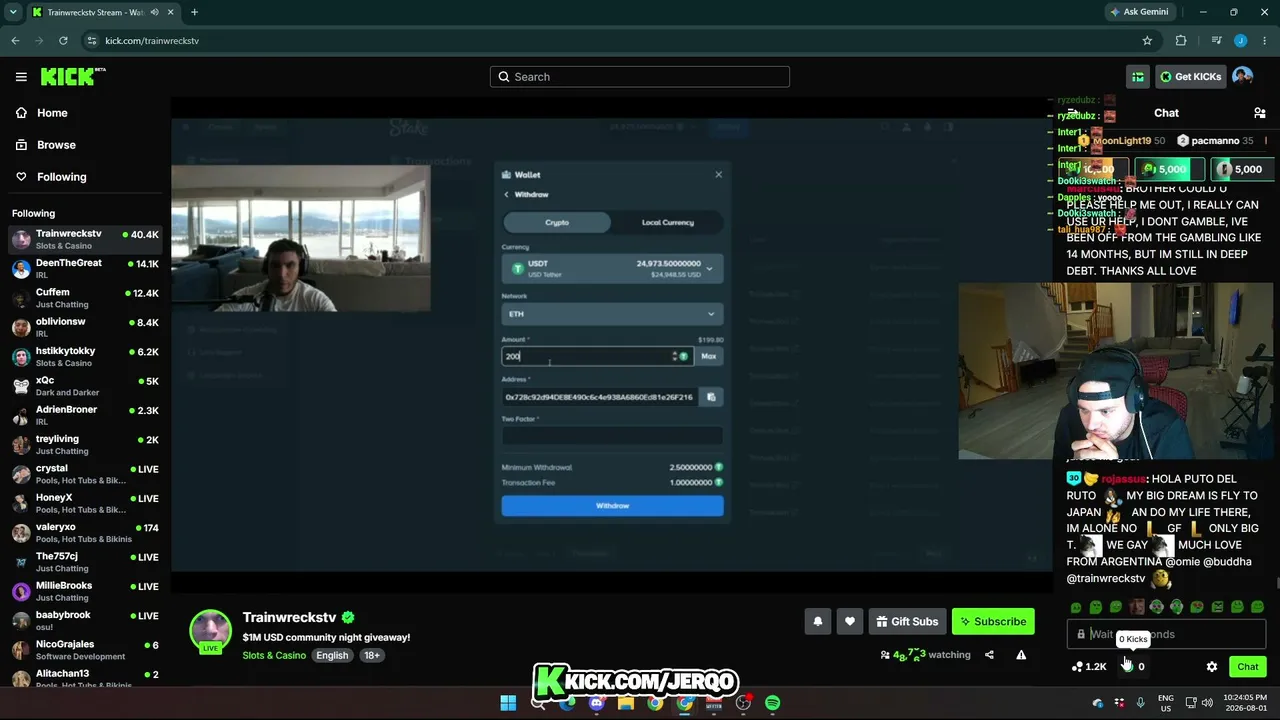
Task: Toggle stream notifications bell
Action: coord(818,621)
